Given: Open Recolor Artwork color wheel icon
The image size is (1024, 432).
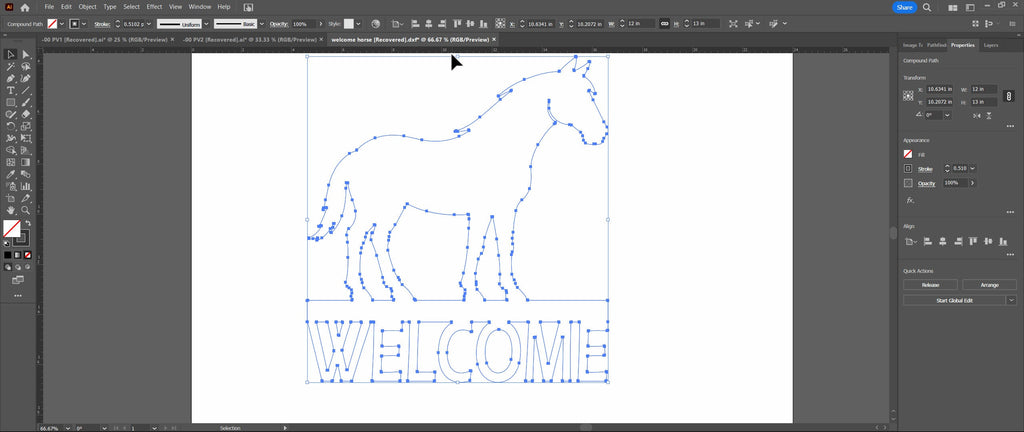Looking at the screenshot, I should pyautogui.click(x=376, y=23).
